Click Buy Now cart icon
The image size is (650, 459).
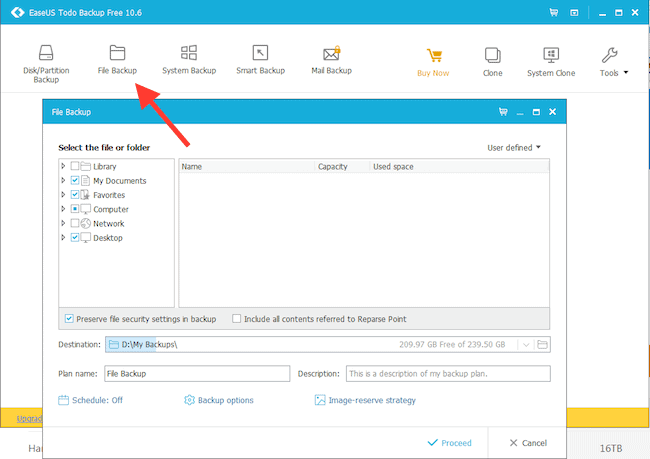click(434, 56)
